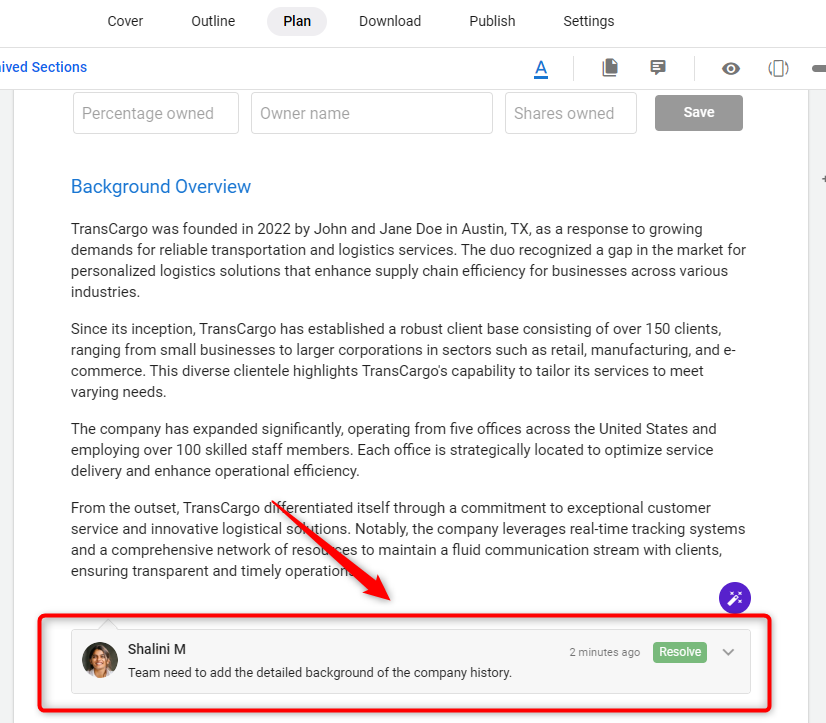The height and width of the screenshot is (723, 826).
Task: Click the paragraph starting 'The company has expanded'
Action: point(394,450)
